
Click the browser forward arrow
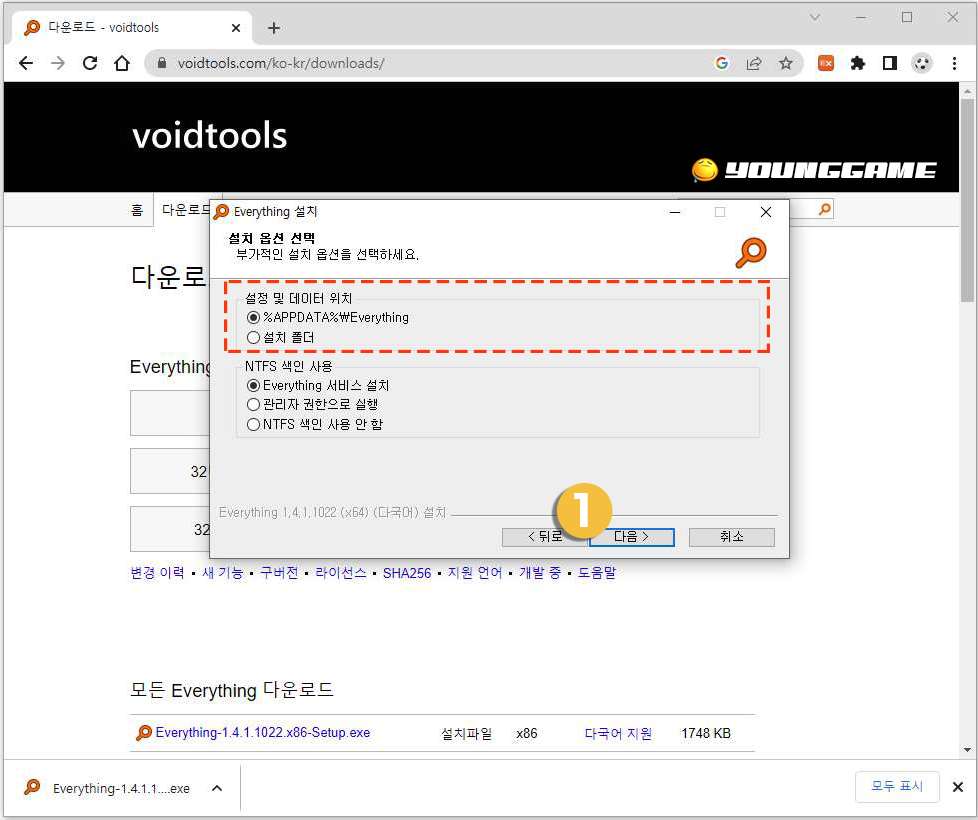coord(58,63)
